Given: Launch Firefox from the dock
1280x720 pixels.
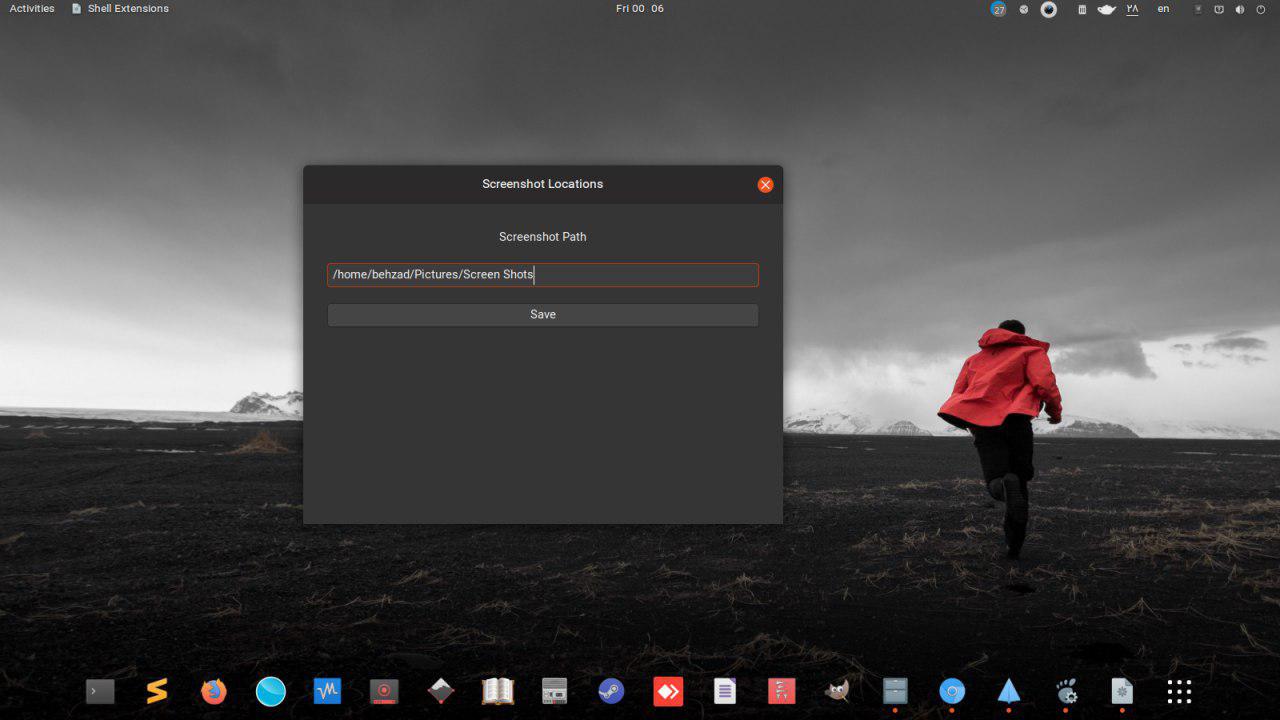Looking at the screenshot, I should pos(214,691).
